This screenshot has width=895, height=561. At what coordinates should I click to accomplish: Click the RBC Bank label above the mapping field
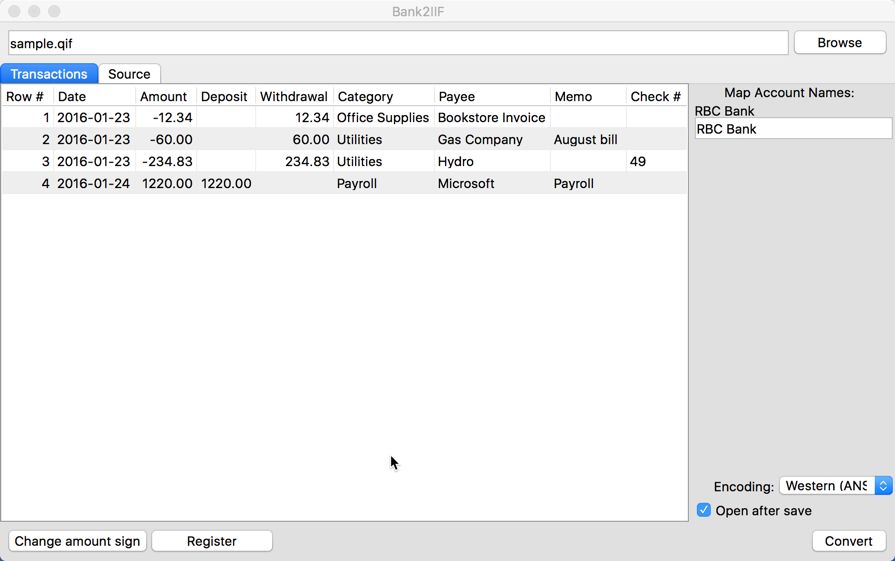[724, 111]
